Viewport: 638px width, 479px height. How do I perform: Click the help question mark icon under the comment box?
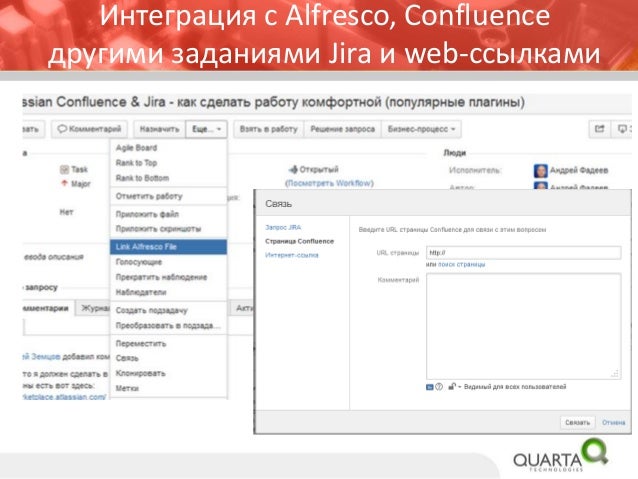pos(439,387)
